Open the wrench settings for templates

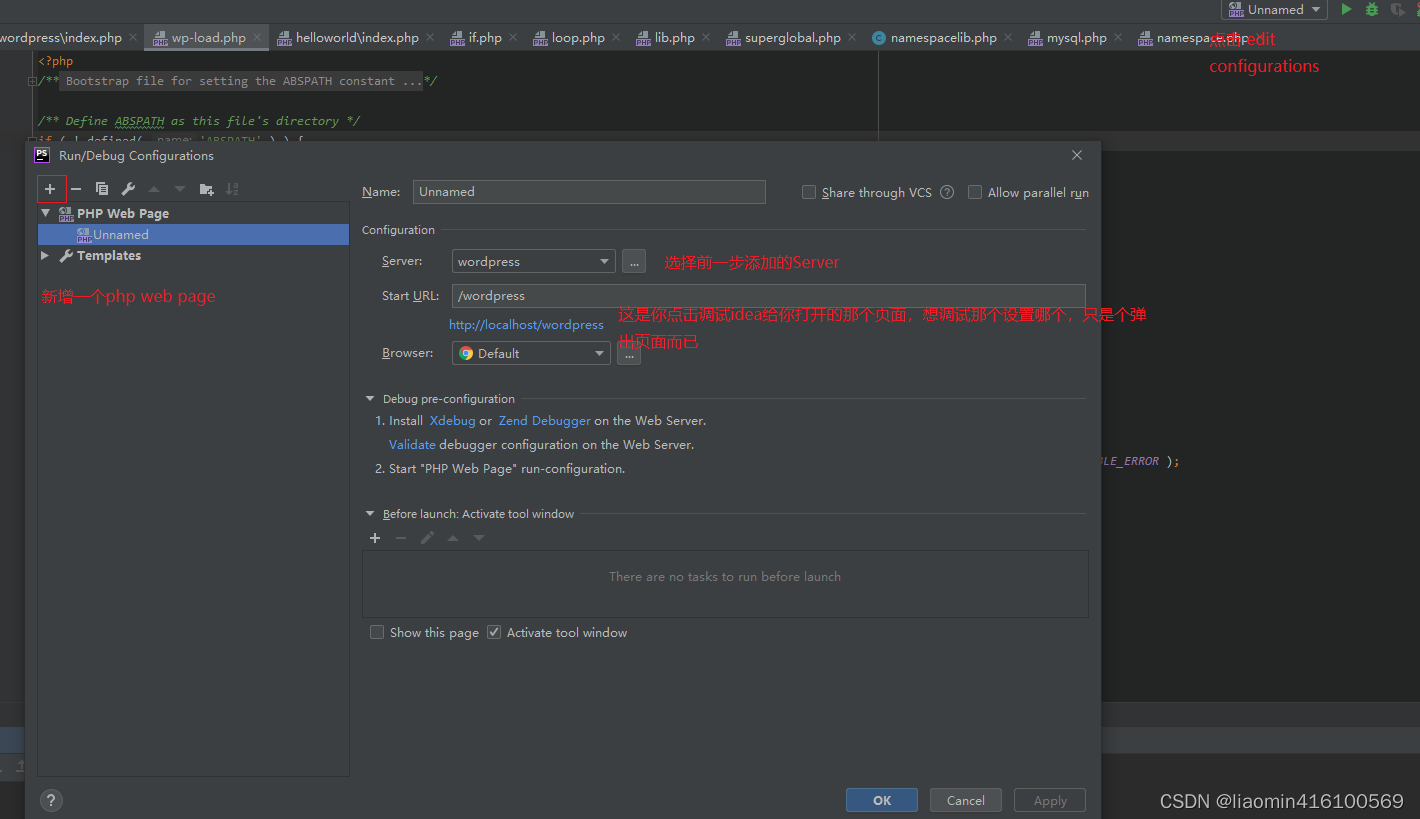click(x=128, y=189)
